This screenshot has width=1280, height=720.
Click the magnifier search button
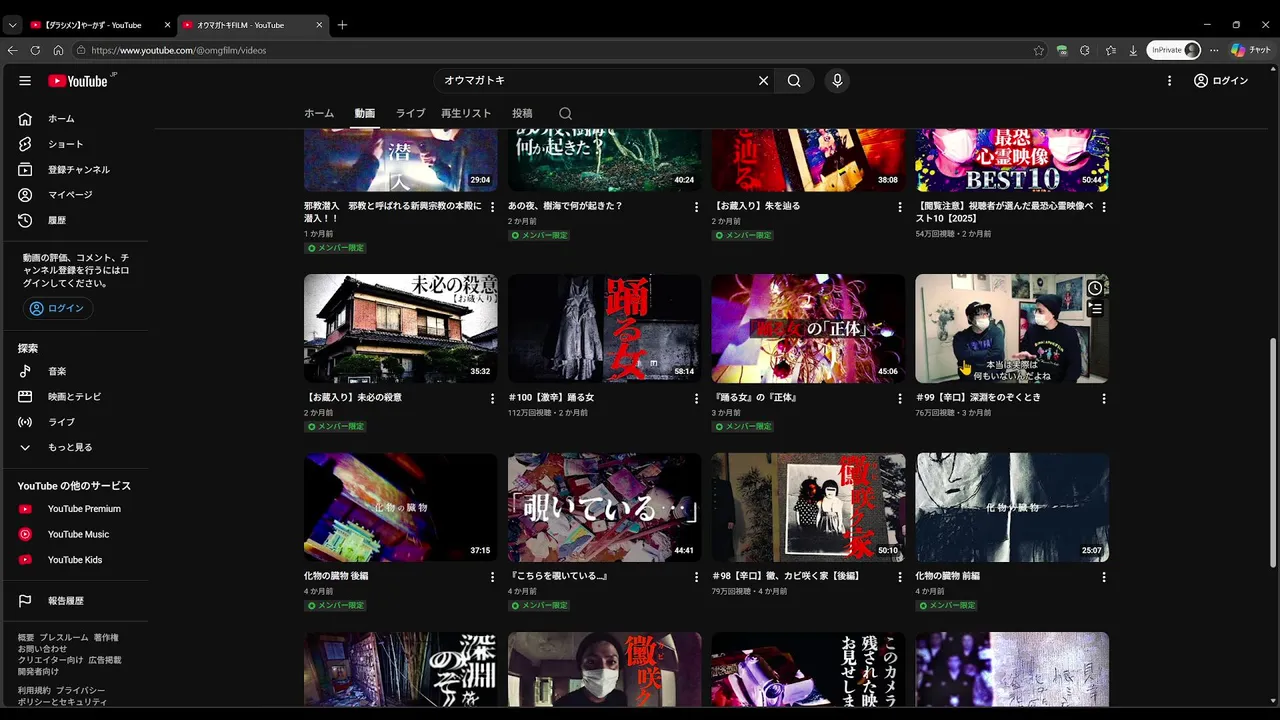point(794,81)
